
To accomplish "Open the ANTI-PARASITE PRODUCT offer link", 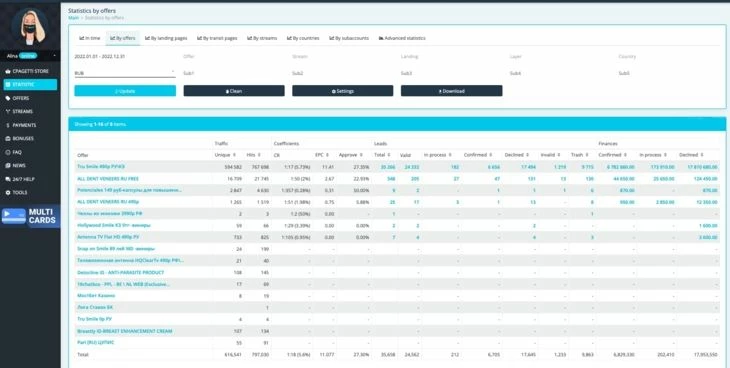I will point(121,273).
